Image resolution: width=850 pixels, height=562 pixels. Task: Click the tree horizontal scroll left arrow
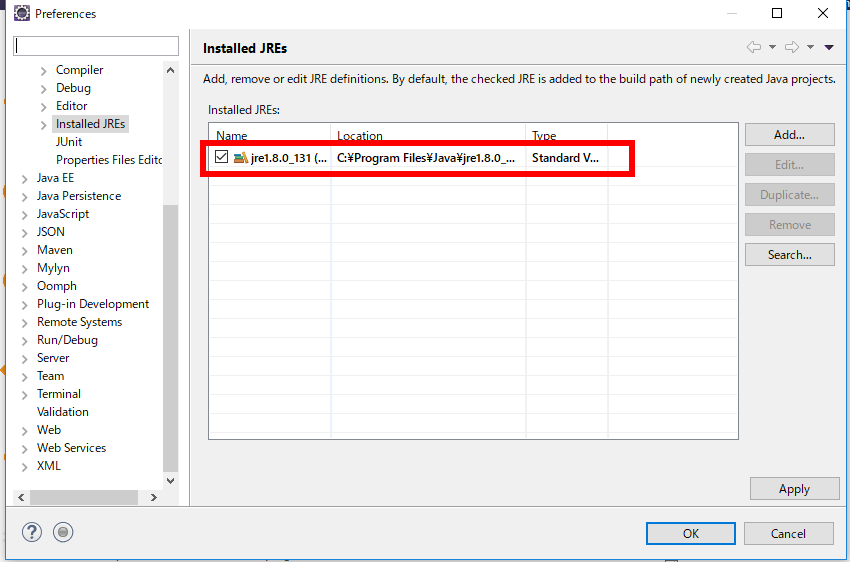[x=21, y=497]
